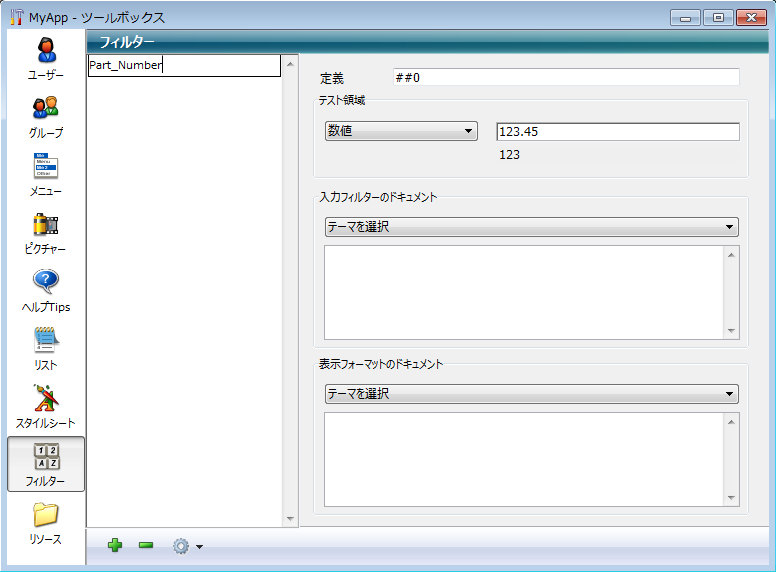Open the グループ (Groups) section icon
This screenshot has width=776, height=572.
point(45,108)
